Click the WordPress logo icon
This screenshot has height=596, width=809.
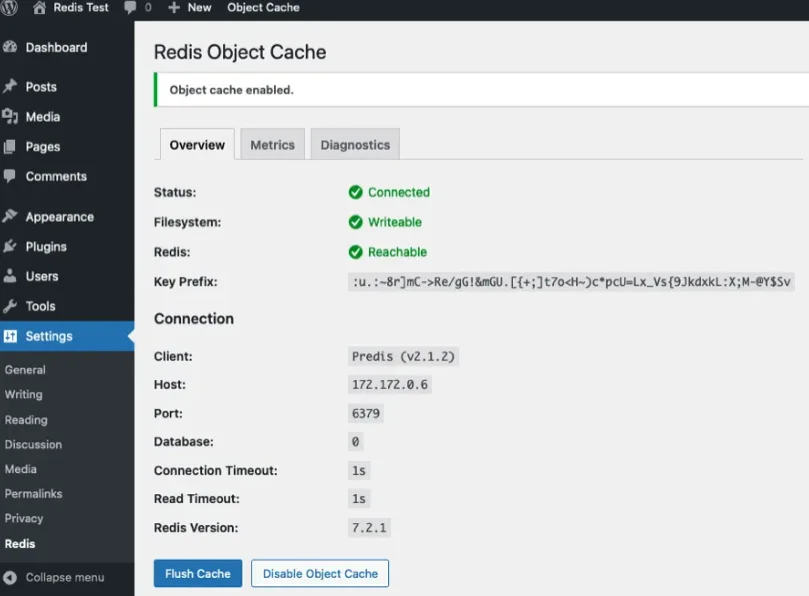tap(11, 7)
